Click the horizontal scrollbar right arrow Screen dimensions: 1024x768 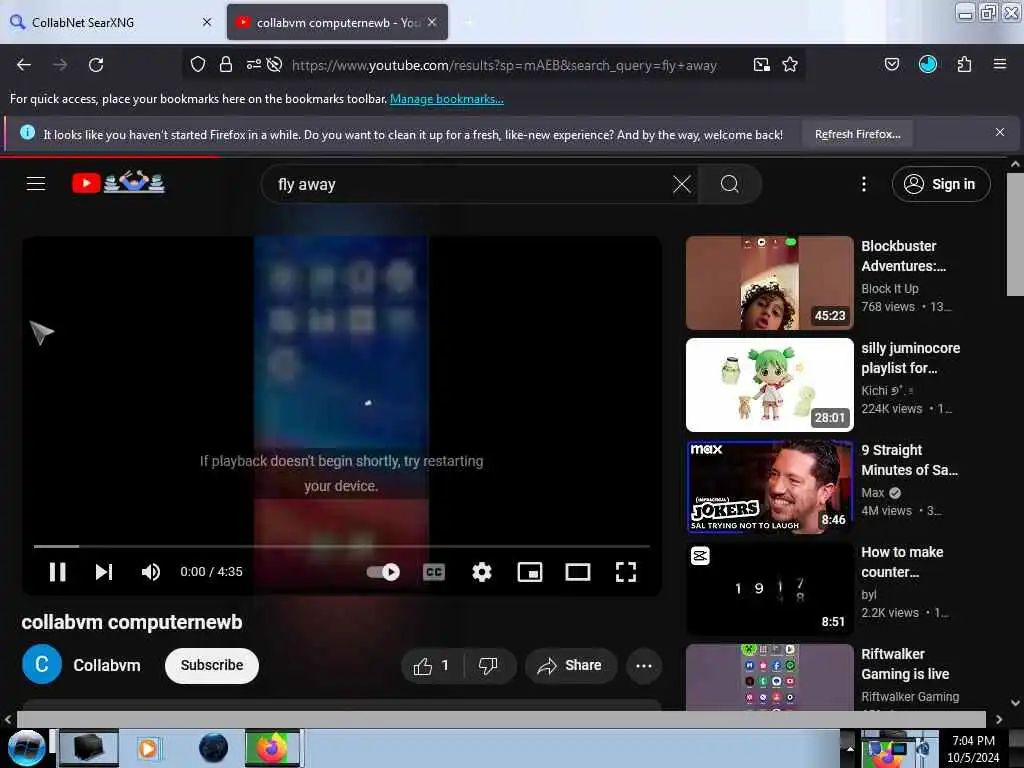[x=999, y=720]
